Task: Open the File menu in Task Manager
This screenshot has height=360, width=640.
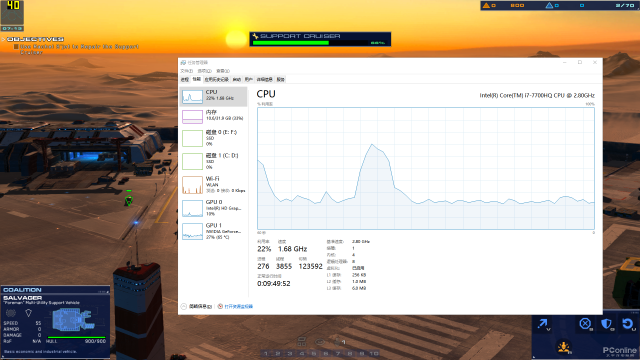Action: [187, 71]
